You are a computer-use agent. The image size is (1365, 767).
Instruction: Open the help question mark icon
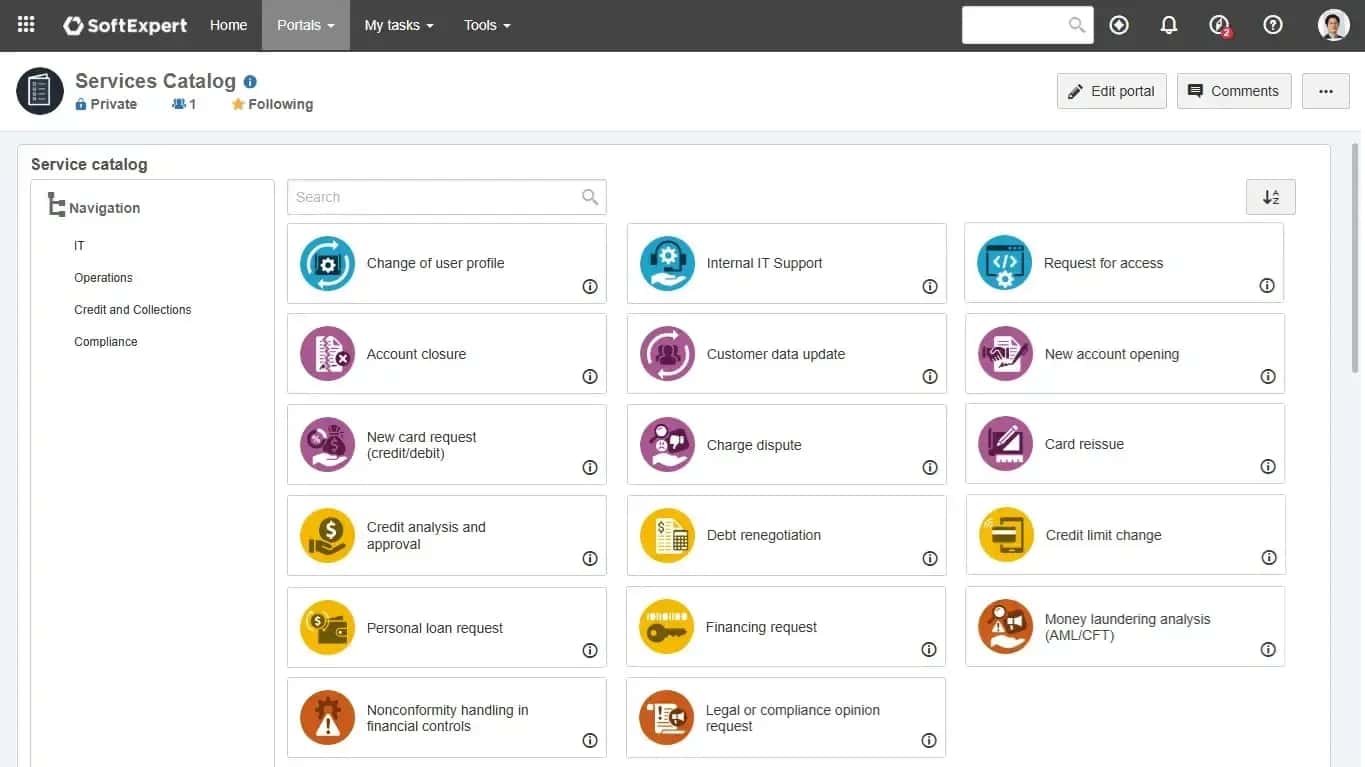click(1273, 25)
